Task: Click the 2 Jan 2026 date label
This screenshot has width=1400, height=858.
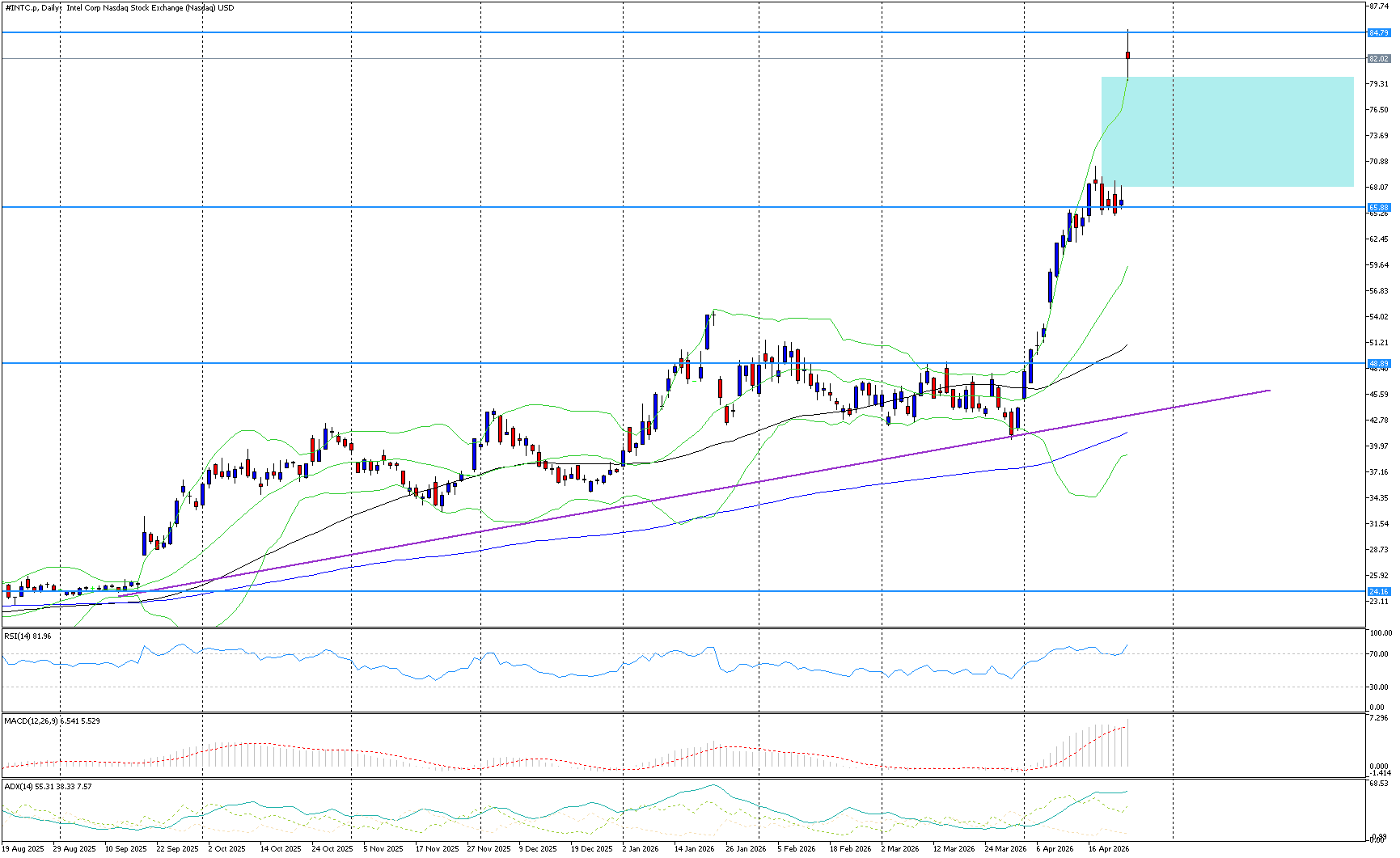Action: (x=641, y=849)
